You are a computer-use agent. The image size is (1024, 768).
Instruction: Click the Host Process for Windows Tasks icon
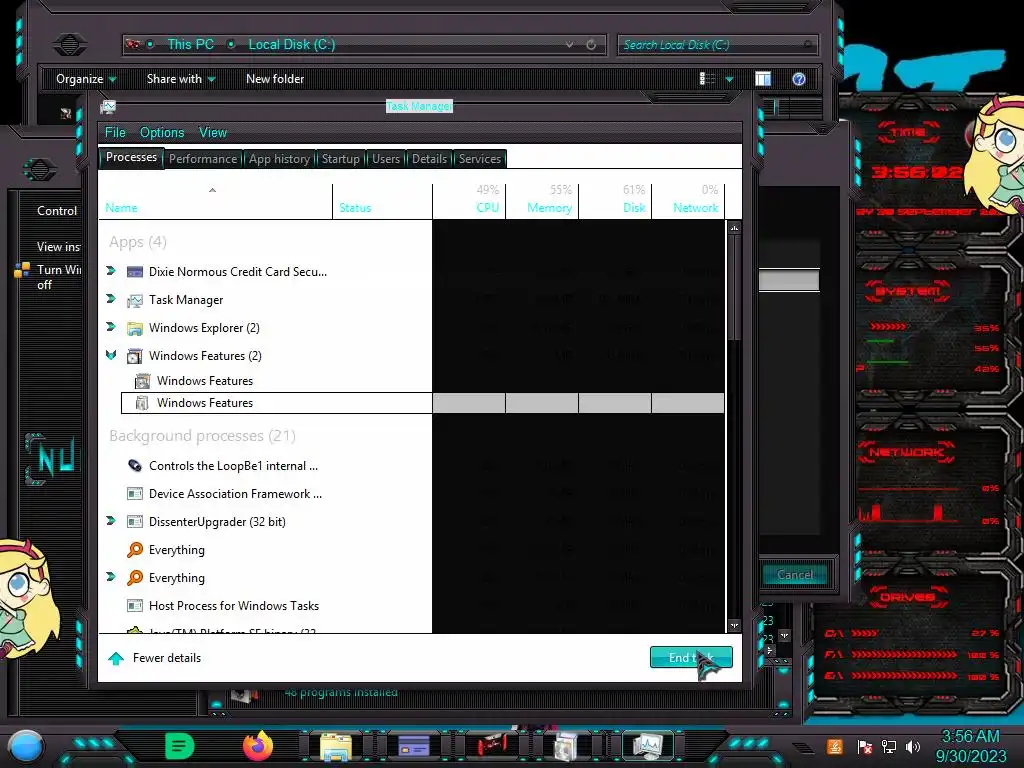click(135, 606)
